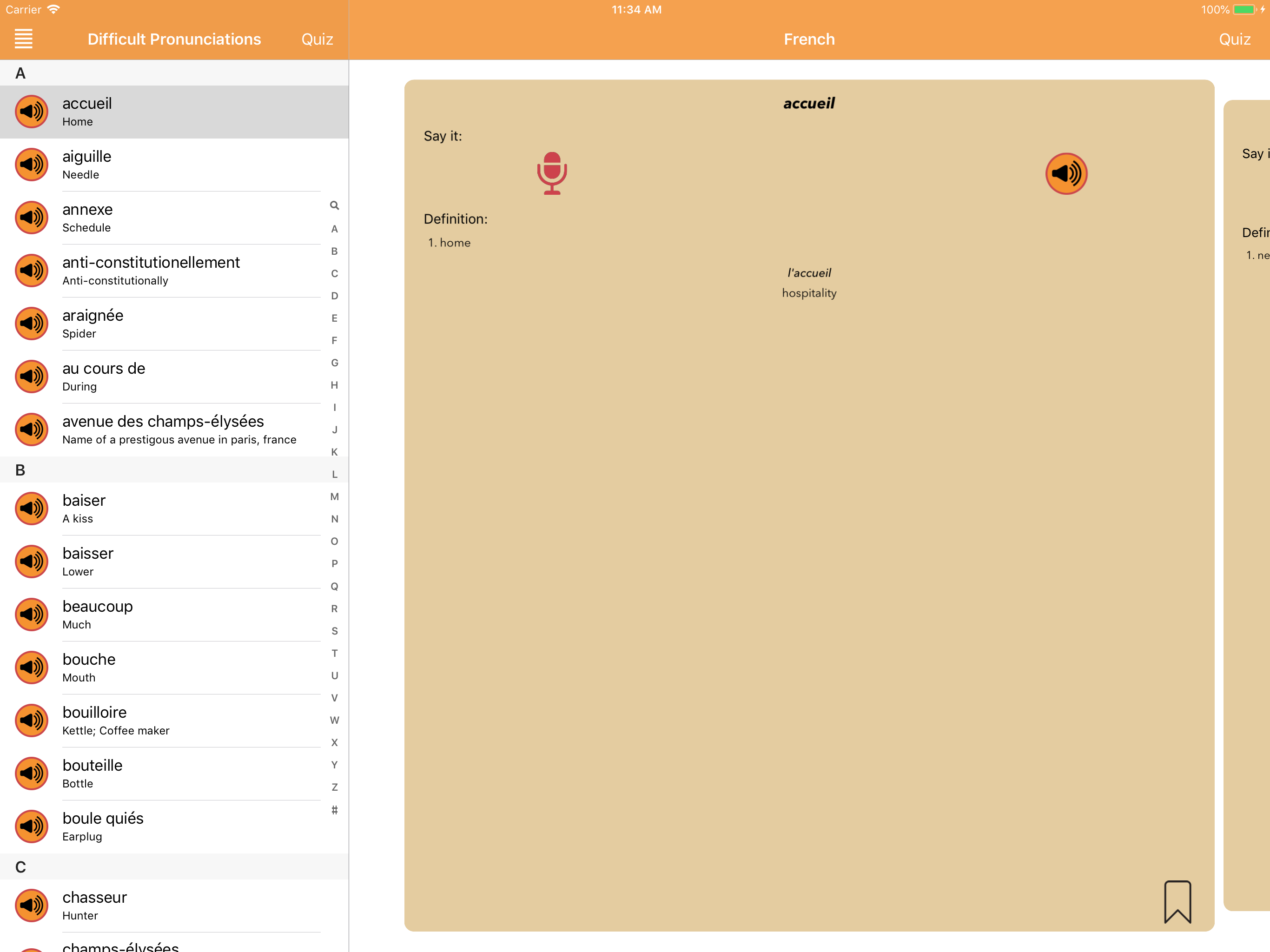Viewport: 1270px width, 952px height.
Task: Open Quiz from the word list header
Action: click(317, 39)
